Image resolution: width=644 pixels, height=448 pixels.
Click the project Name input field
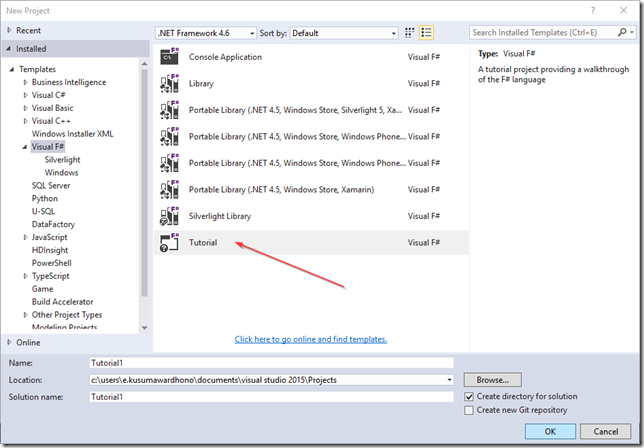272,363
